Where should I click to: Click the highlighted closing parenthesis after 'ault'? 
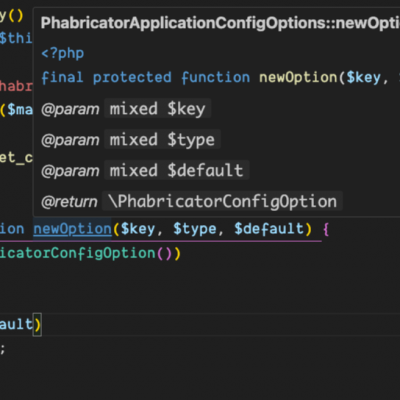coord(37,324)
